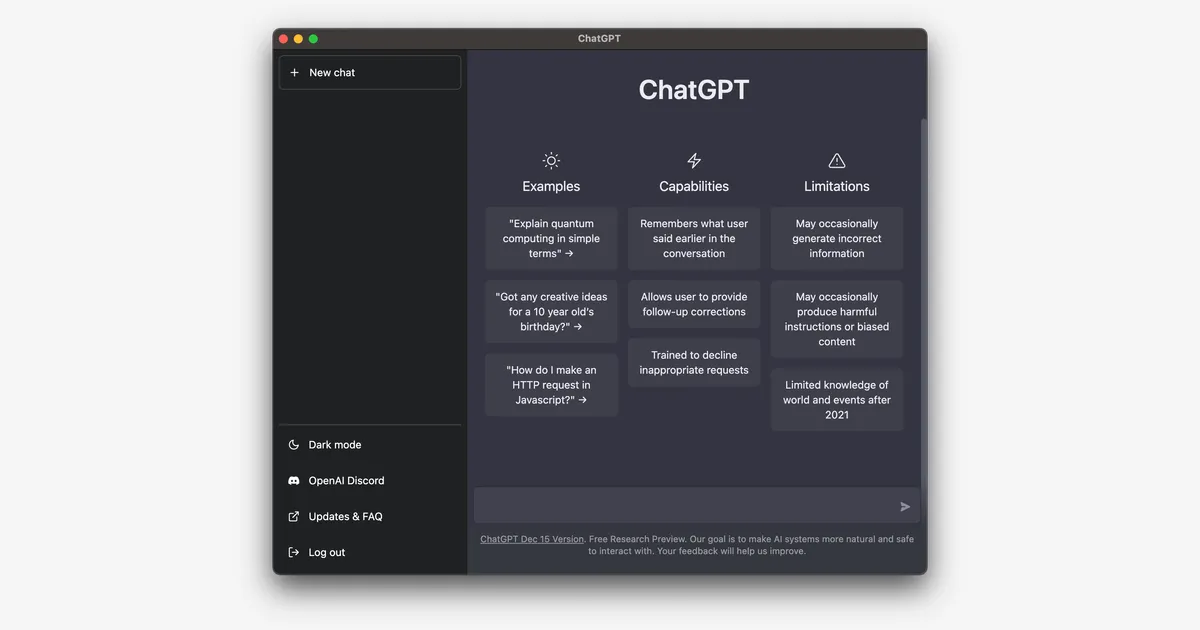Click the send paper-plane icon
The image size is (1200, 630).
[x=905, y=507]
